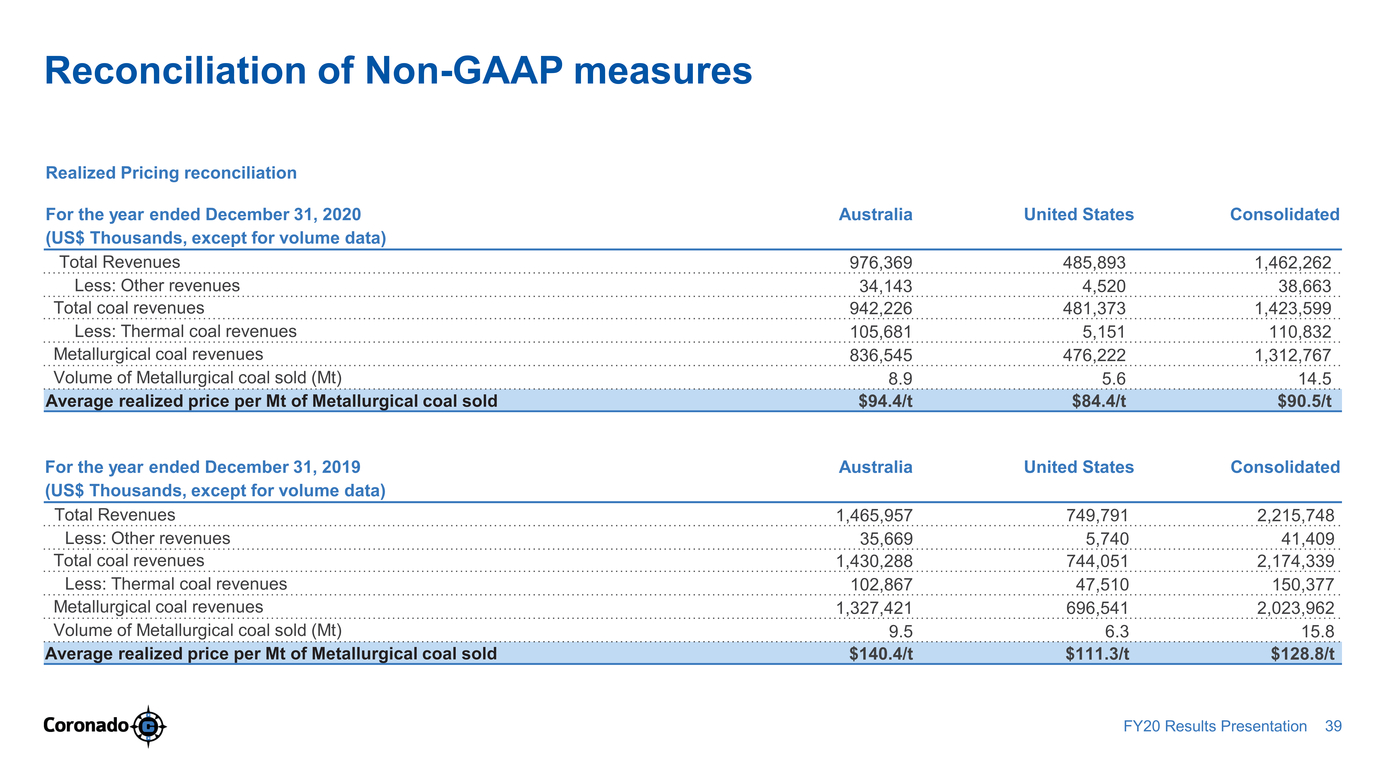1386x780 pixels.
Task: Click Metallurgical coal revenues value 1,312,767
Action: (1294, 356)
